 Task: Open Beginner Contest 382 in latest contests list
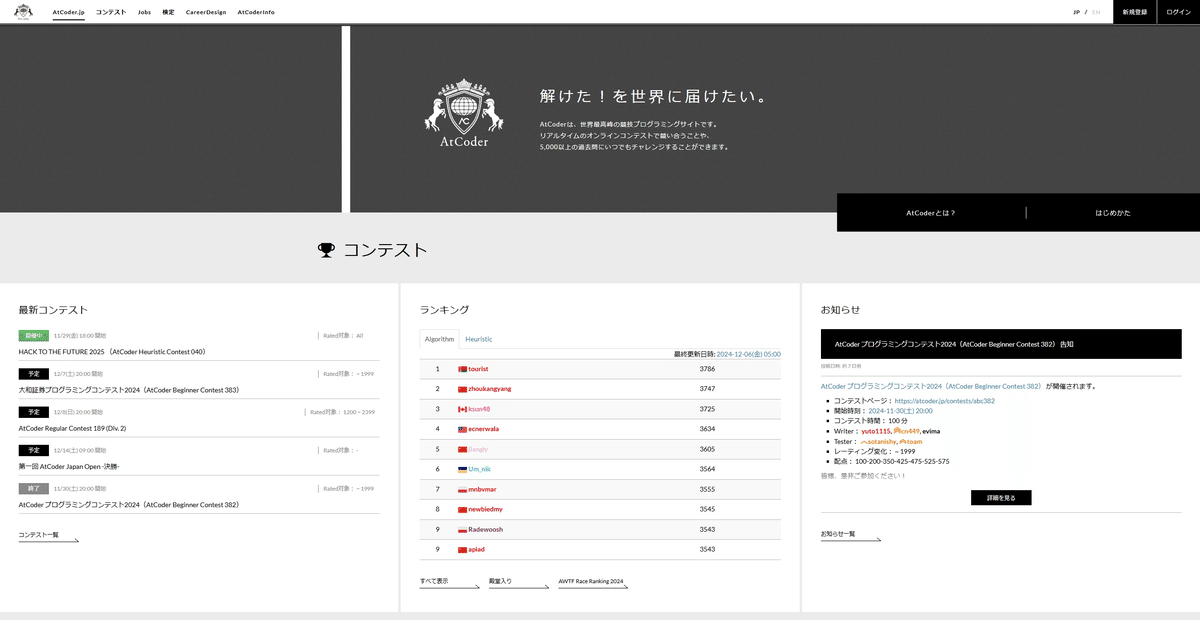(x=129, y=505)
